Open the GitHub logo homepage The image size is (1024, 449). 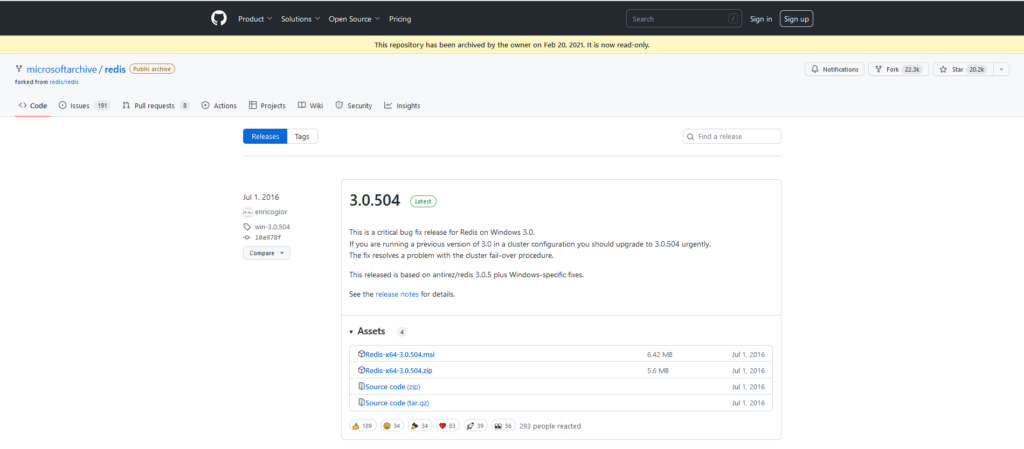coord(219,18)
